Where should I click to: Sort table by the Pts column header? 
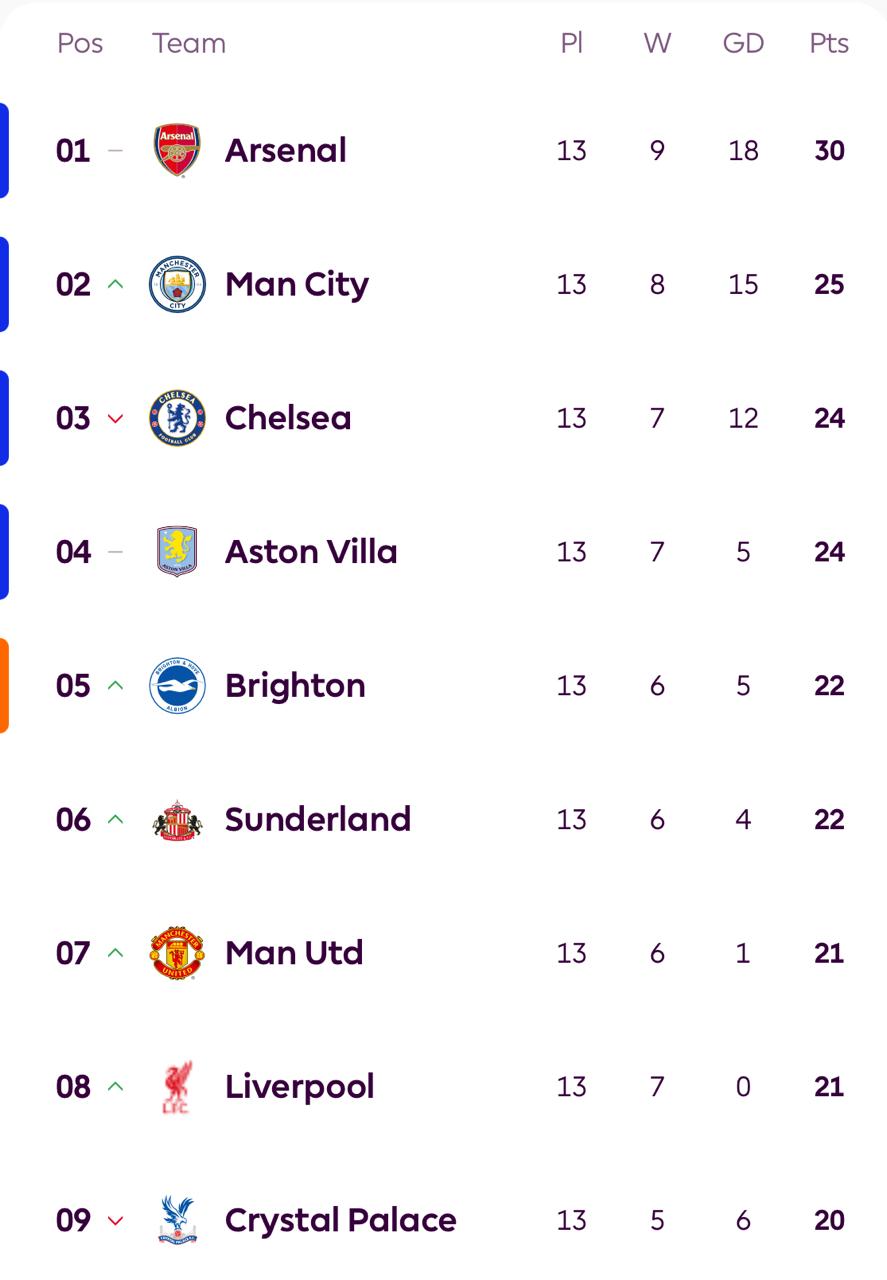[x=829, y=44]
